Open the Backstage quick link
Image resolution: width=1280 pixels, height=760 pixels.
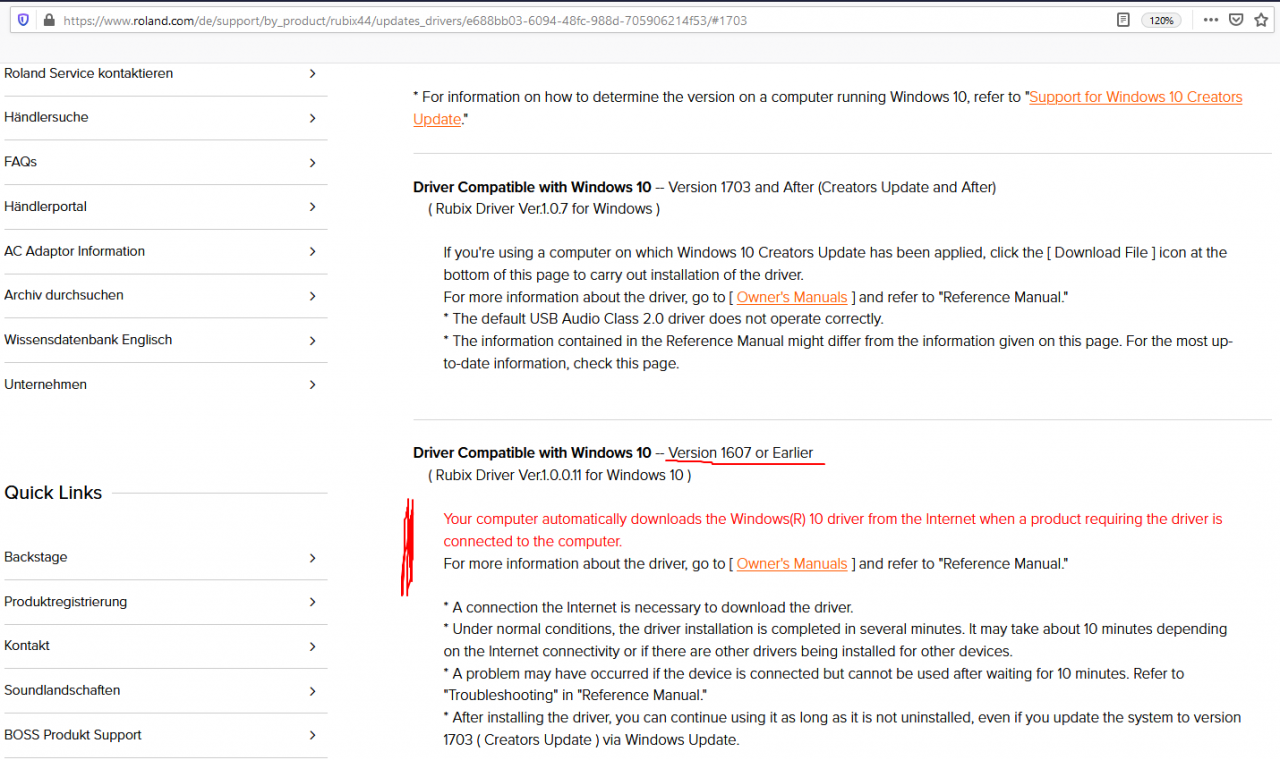tap(164, 557)
